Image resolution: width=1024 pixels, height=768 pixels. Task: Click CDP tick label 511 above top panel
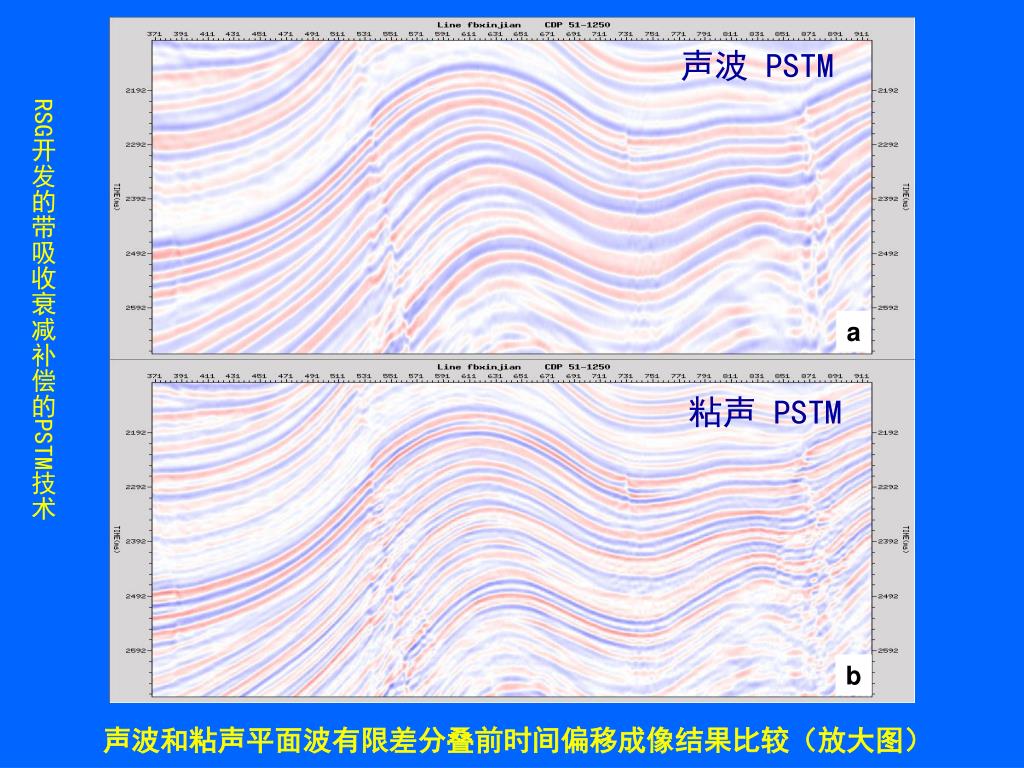[338, 34]
